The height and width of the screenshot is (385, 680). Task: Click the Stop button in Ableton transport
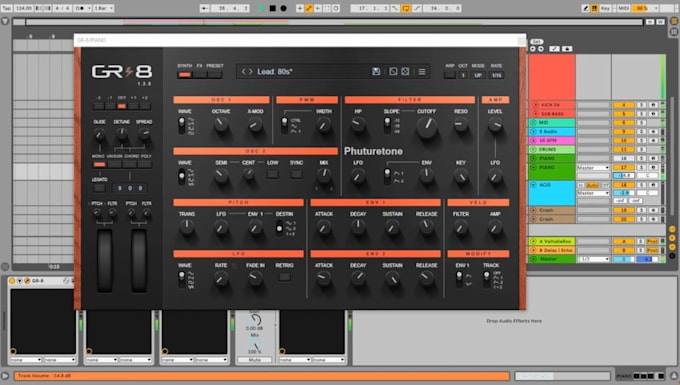(272, 8)
